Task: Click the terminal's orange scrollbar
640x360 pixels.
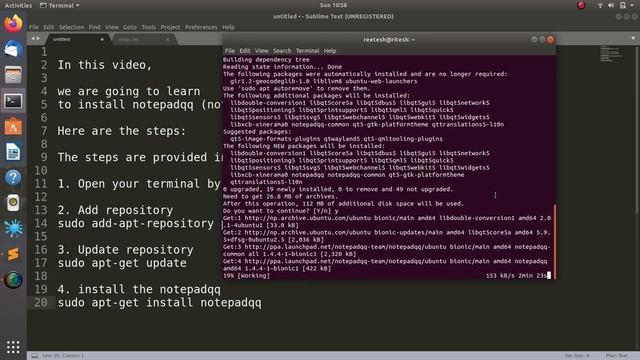Action: coord(554,242)
